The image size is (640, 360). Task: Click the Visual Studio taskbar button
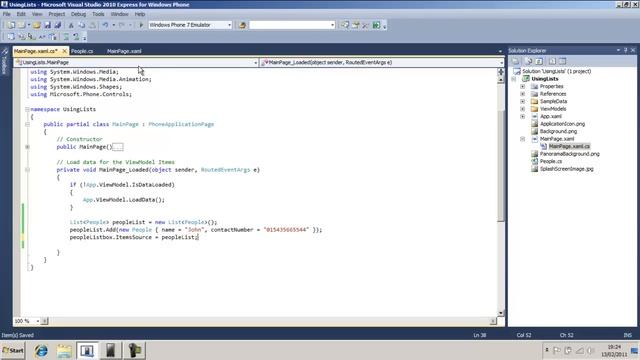point(87,350)
